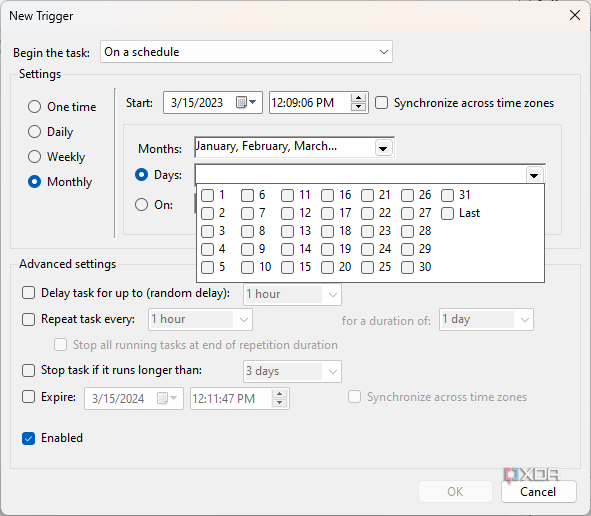Image resolution: width=591 pixels, height=516 pixels.
Task: Check day 18 in the days list
Action: 327,231
